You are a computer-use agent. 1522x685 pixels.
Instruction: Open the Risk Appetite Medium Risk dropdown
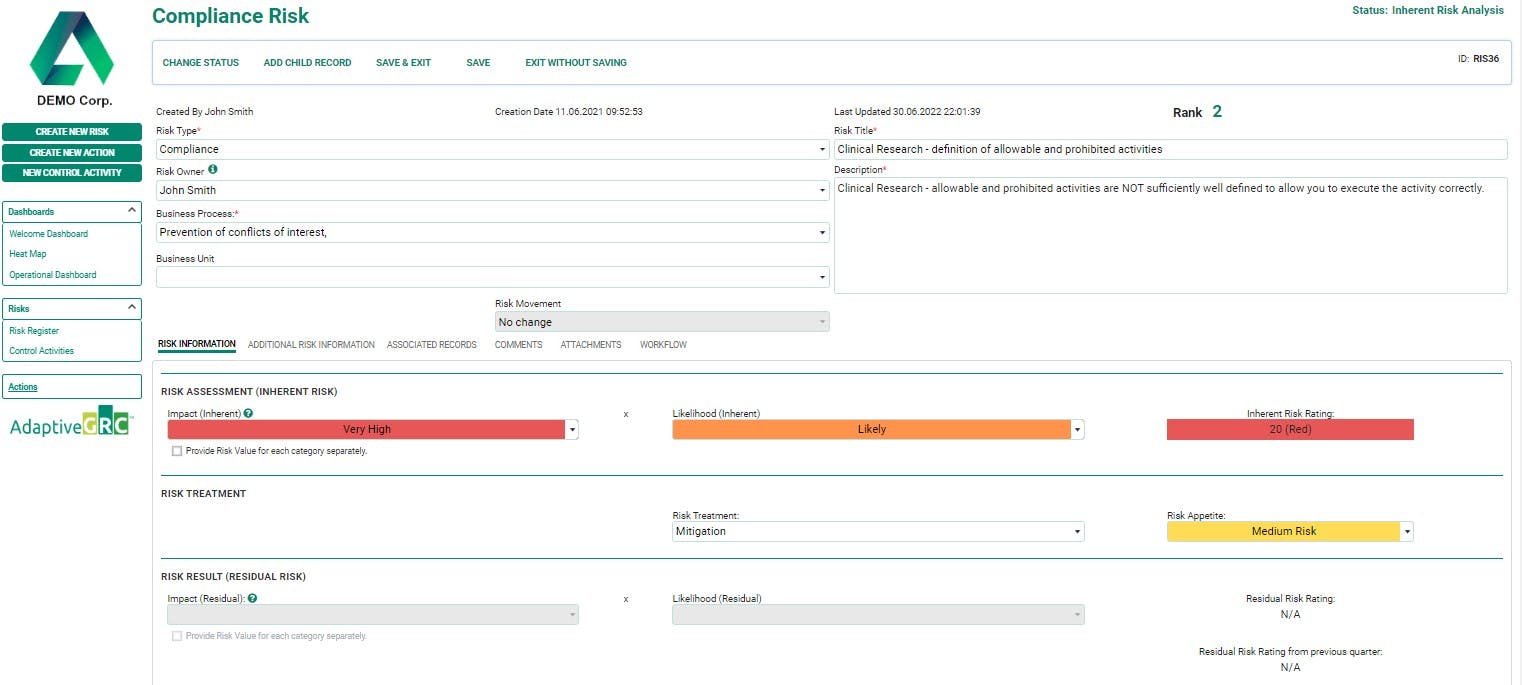(1290, 531)
